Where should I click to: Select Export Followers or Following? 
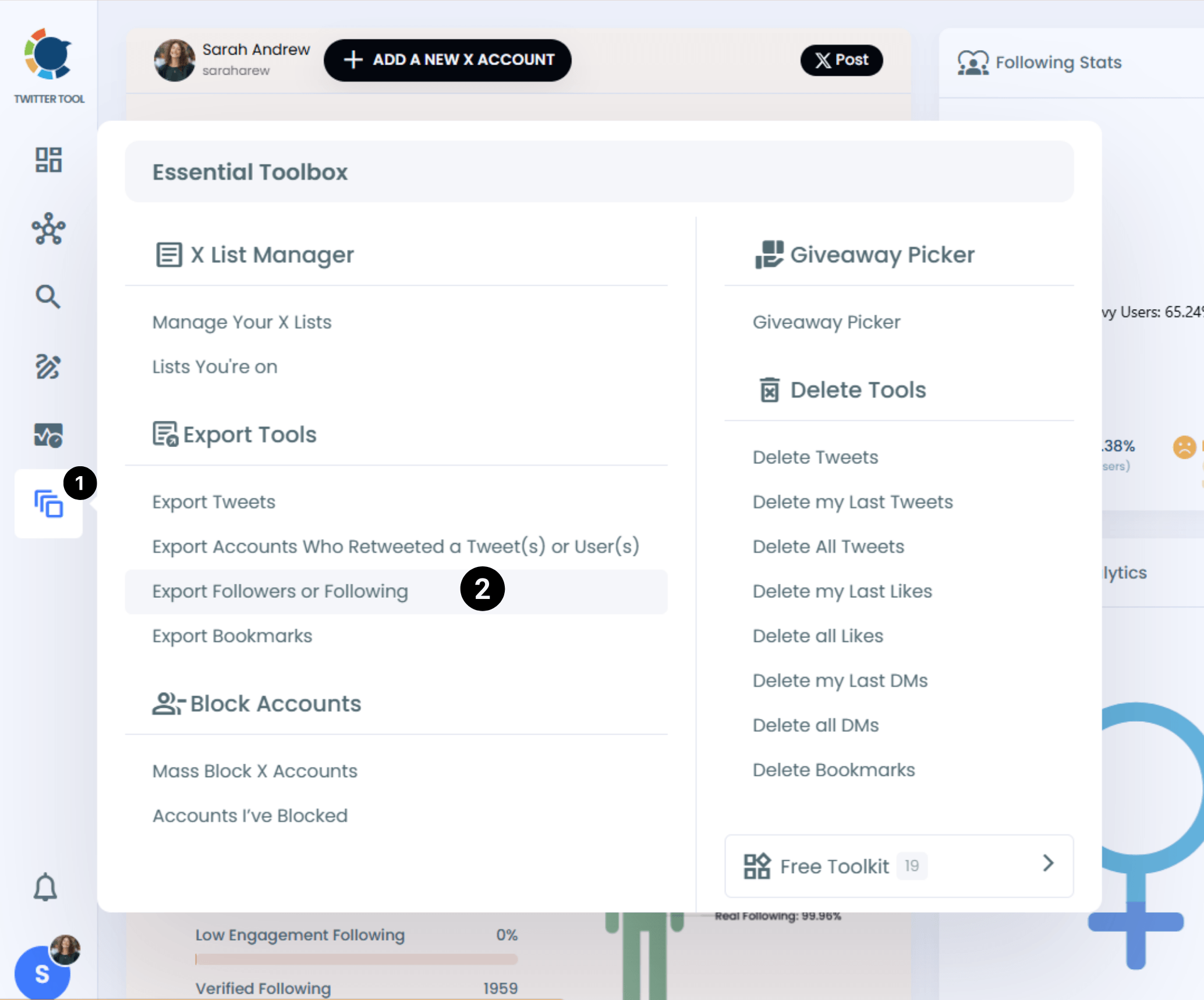click(280, 591)
